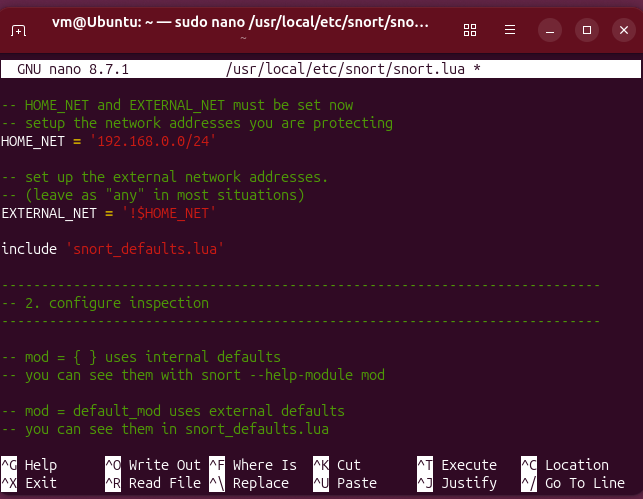Click comment 'mod = default_mod uses external defaults'
This screenshot has width=643, height=499.
click(x=173, y=411)
